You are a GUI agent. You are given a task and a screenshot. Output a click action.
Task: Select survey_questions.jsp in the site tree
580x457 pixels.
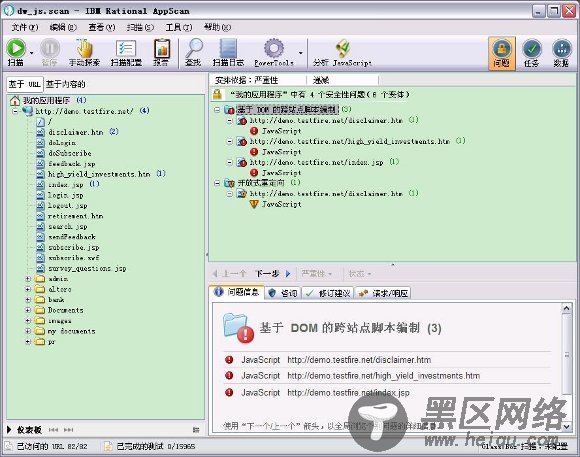[87, 268]
